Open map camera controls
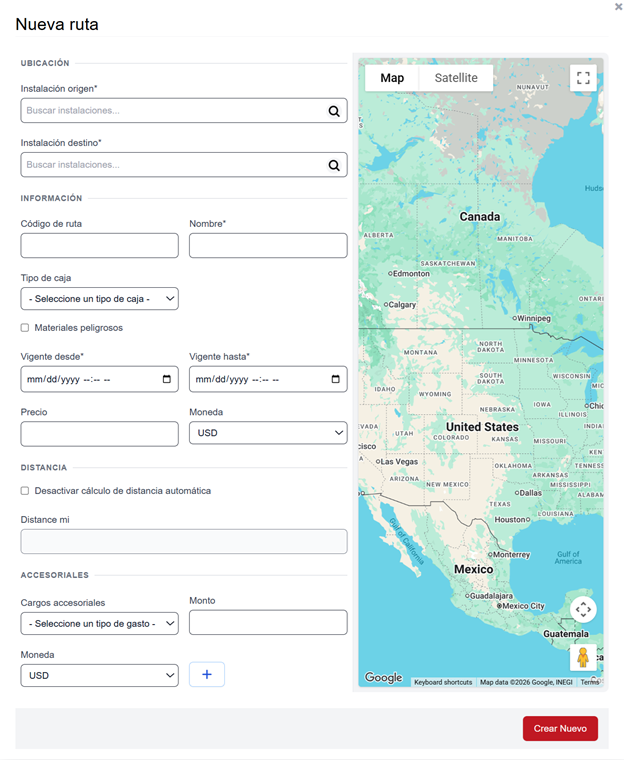 coord(583,609)
